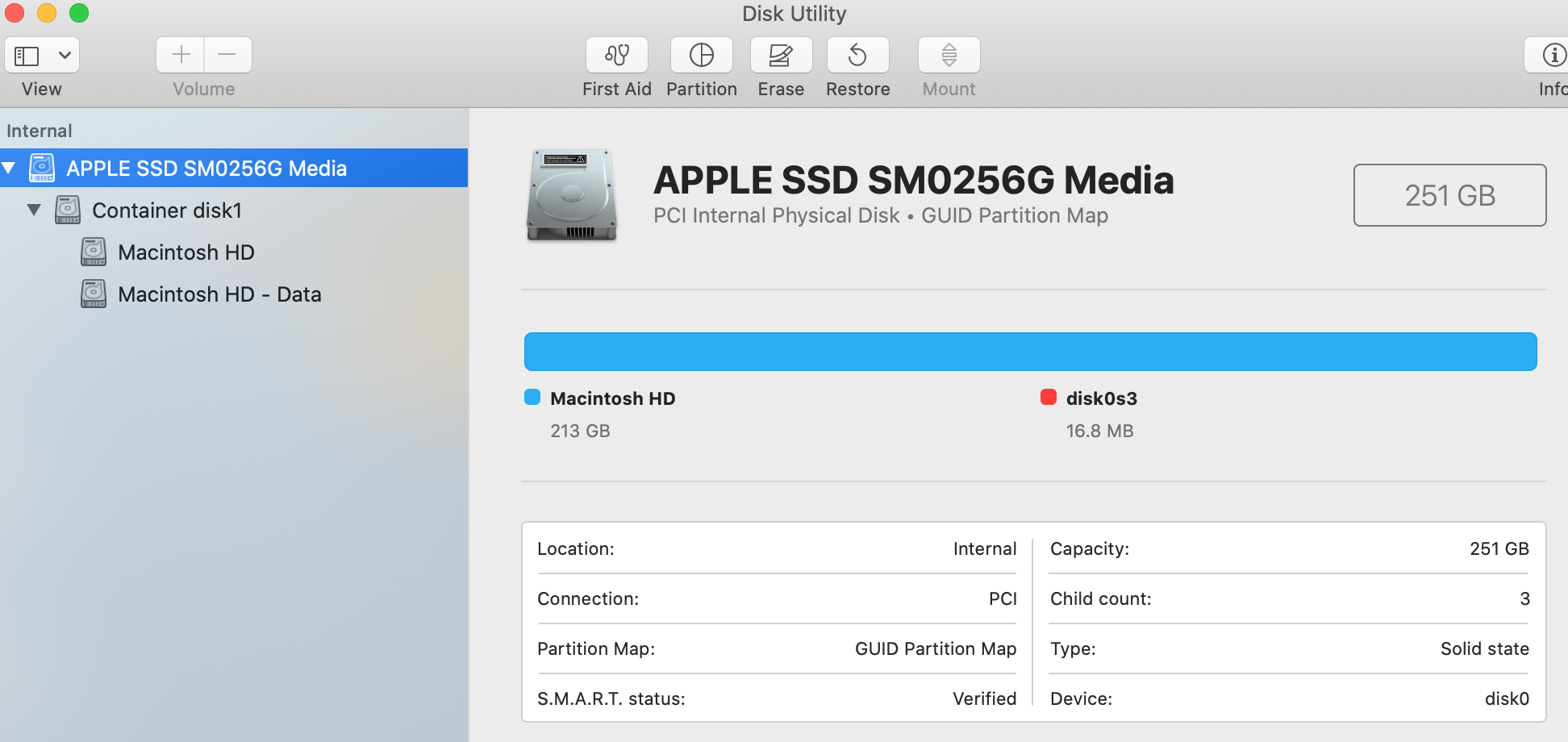Image resolution: width=1568 pixels, height=742 pixels.
Task: Click the blue Macintosh HD legend swatch
Action: click(532, 397)
